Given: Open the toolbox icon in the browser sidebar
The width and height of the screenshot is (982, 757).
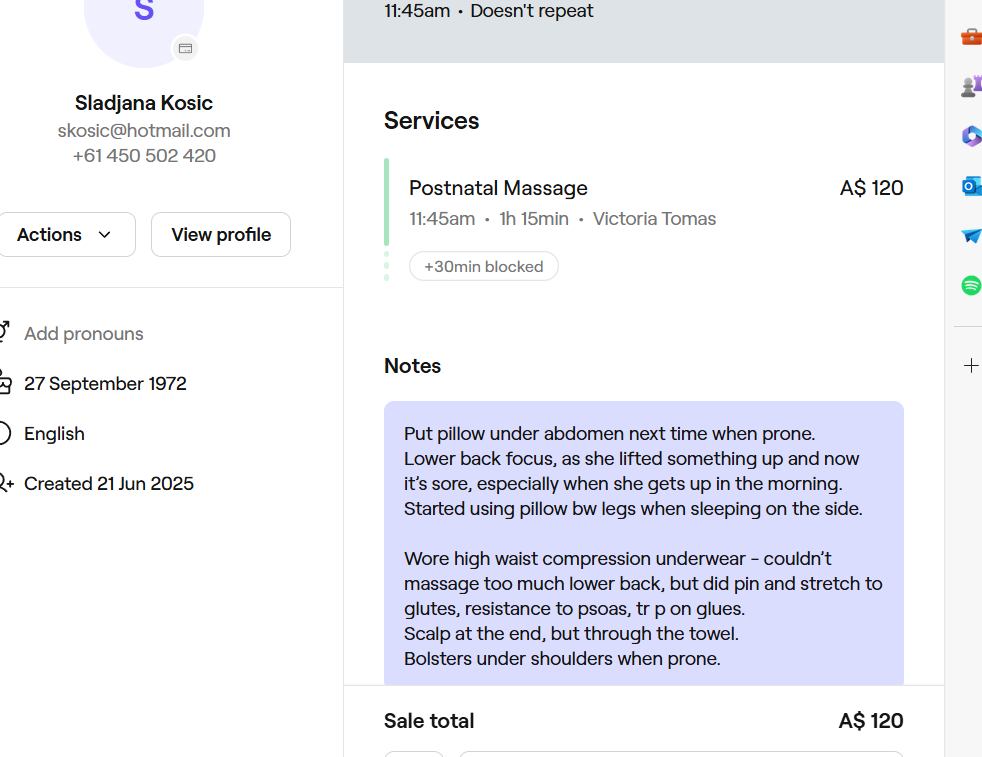Looking at the screenshot, I should 970,37.
